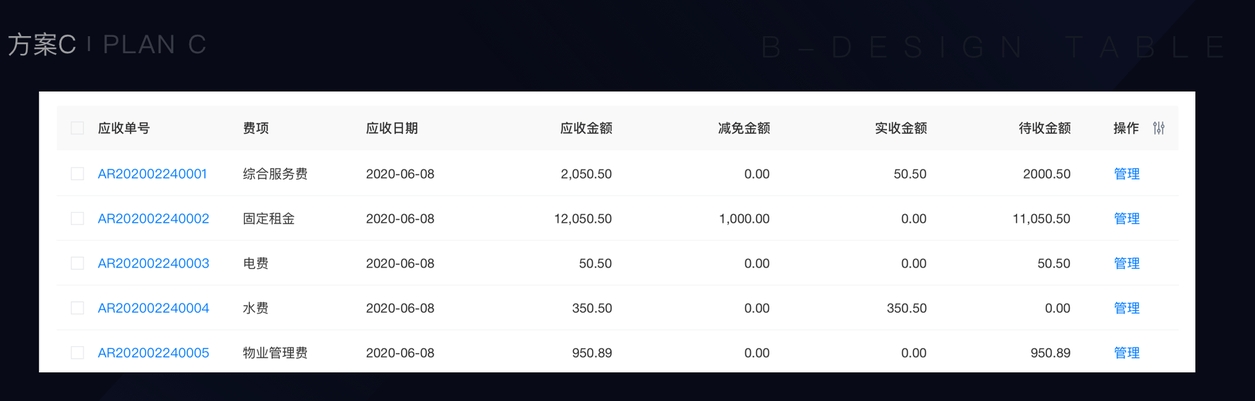
Task: View details of AR202002240003
Action: [x=153, y=263]
